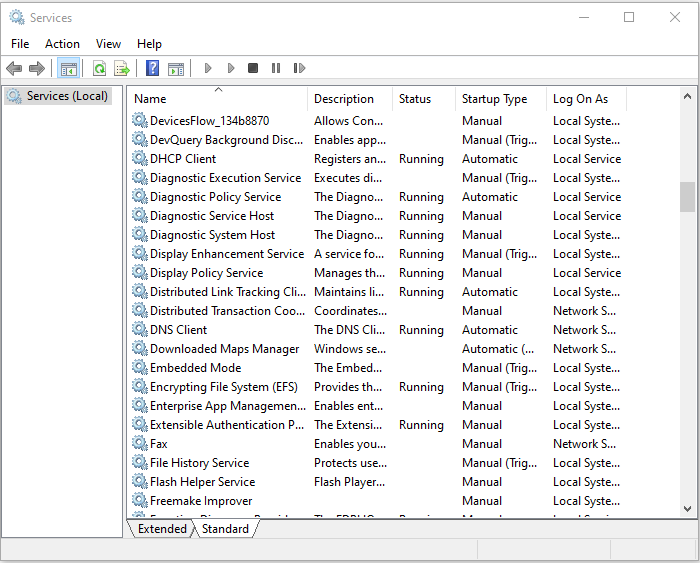Open the Action menu

(62, 44)
